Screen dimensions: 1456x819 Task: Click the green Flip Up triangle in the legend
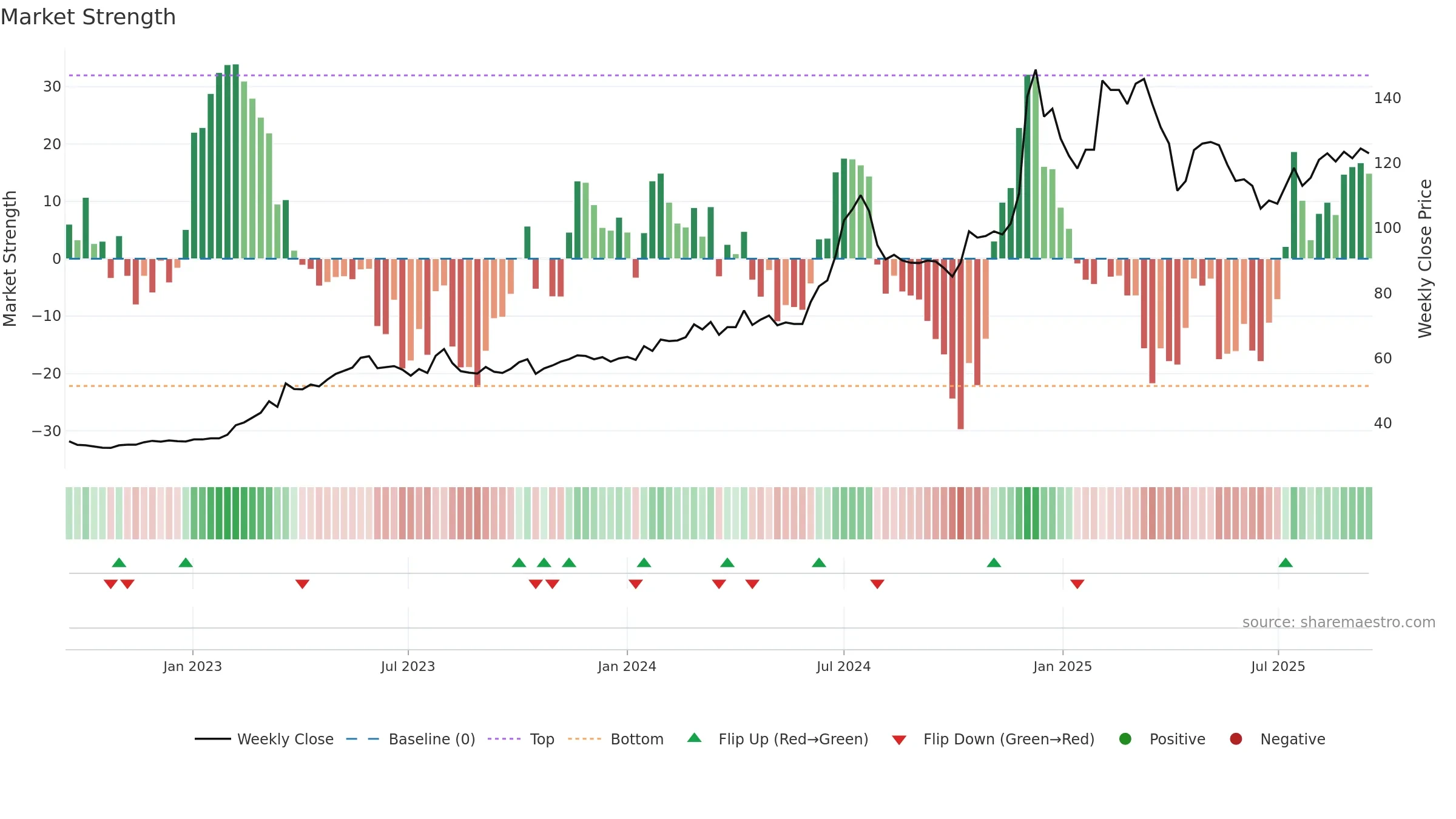pyautogui.click(x=695, y=738)
